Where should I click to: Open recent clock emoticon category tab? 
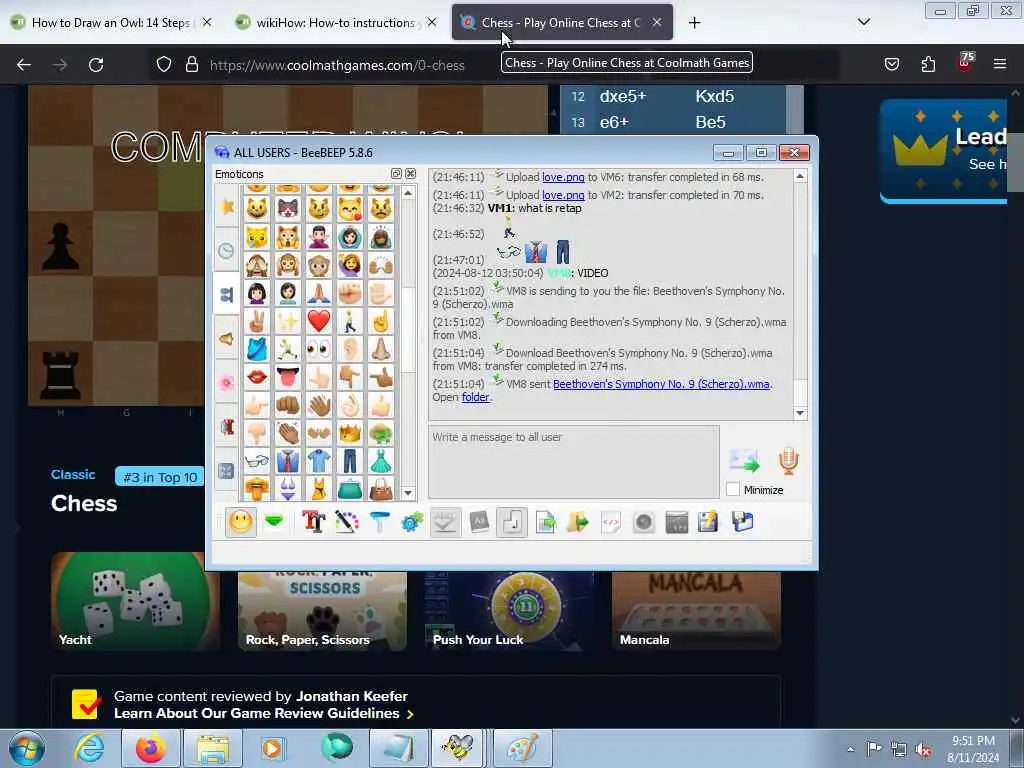tap(227, 250)
